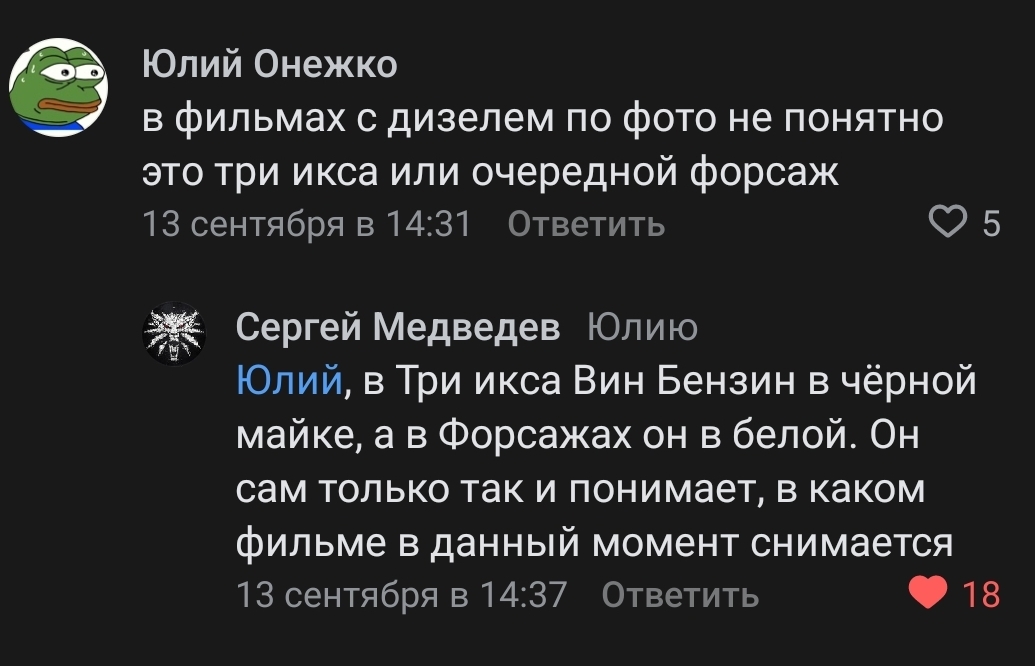Image resolution: width=1035 pixels, height=666 pixels.
Task: Unlike the reply using the red heart
Action: 926,595
